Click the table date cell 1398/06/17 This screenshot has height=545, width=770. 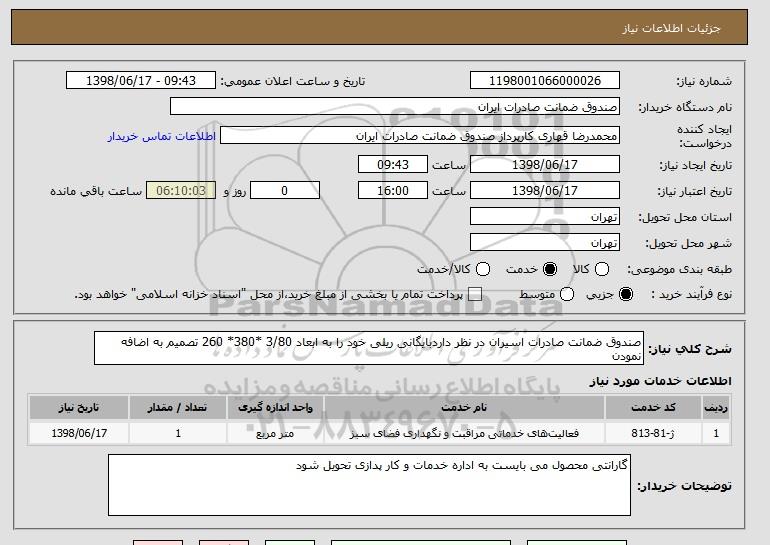click(79, 433)
